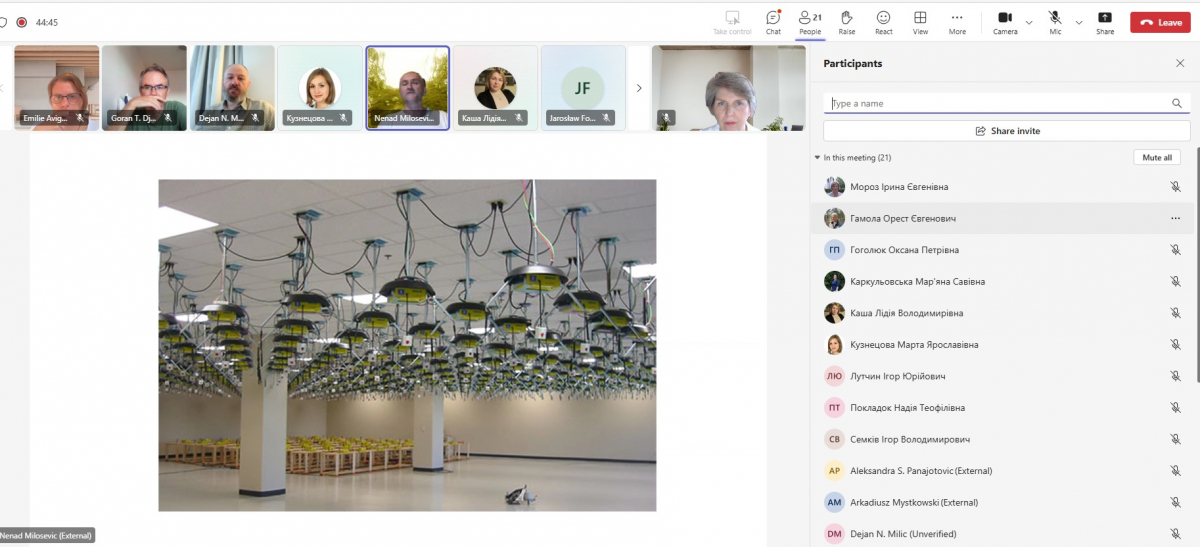Click the Take control icon

pos(732,21)
